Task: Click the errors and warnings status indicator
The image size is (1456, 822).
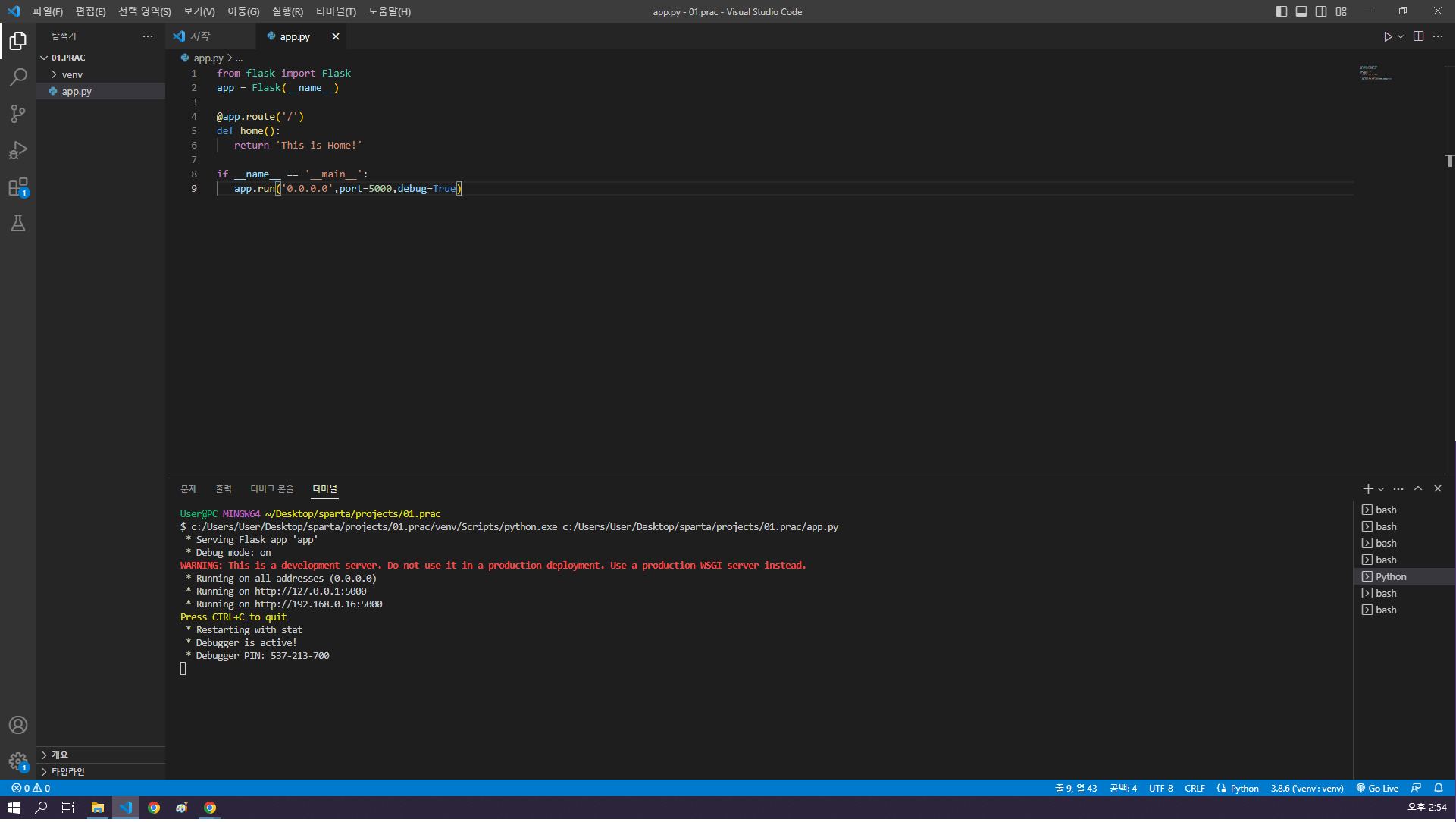Action: coord(31,789)
